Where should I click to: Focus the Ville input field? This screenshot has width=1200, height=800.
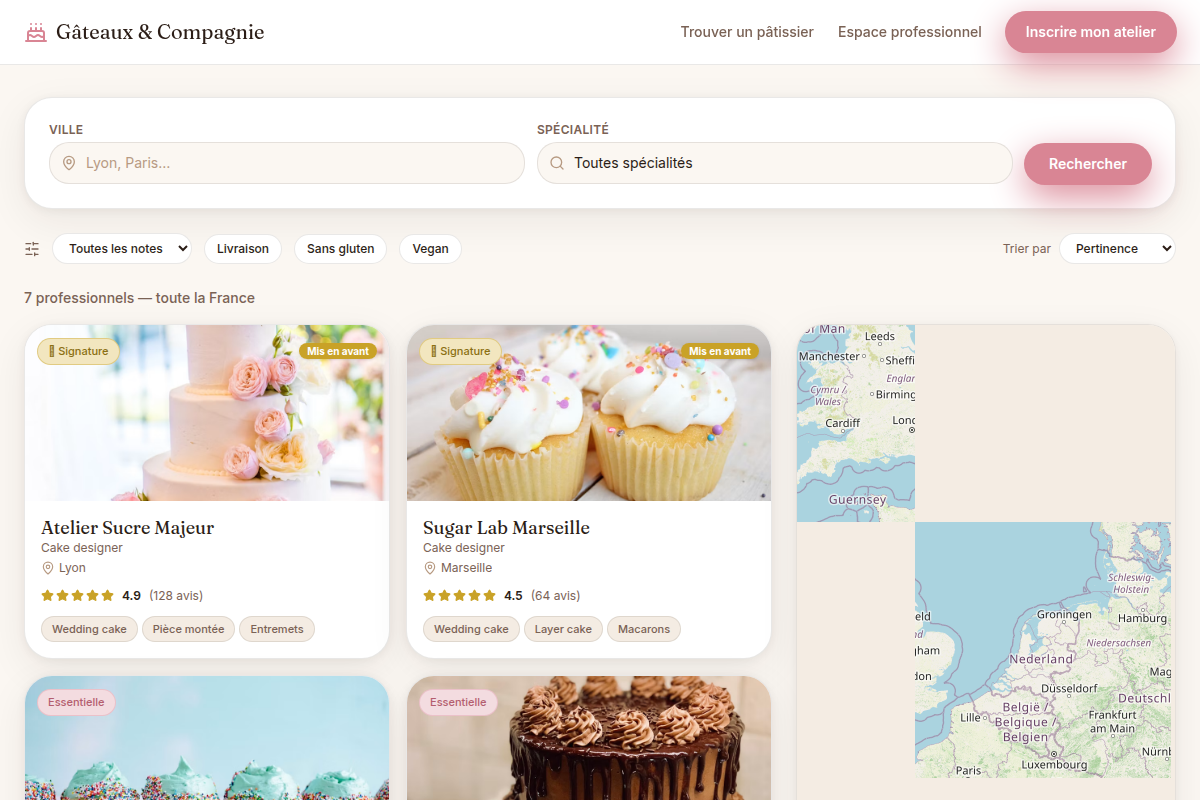click(287, 163)
